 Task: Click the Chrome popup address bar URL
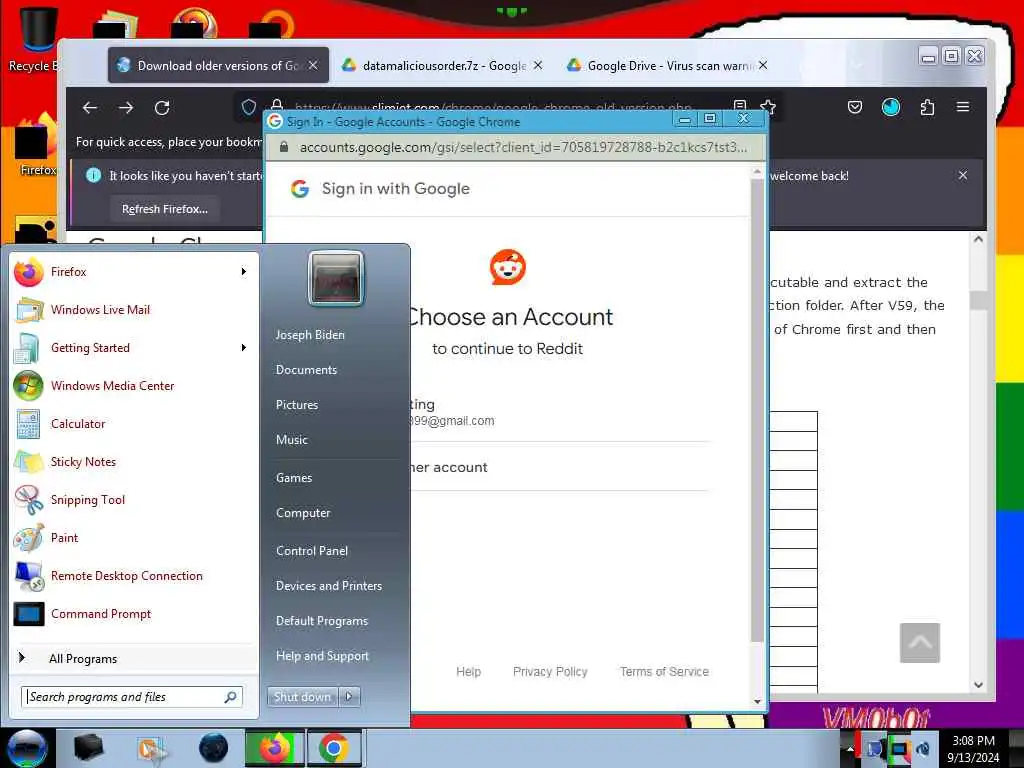click(523, 148)
